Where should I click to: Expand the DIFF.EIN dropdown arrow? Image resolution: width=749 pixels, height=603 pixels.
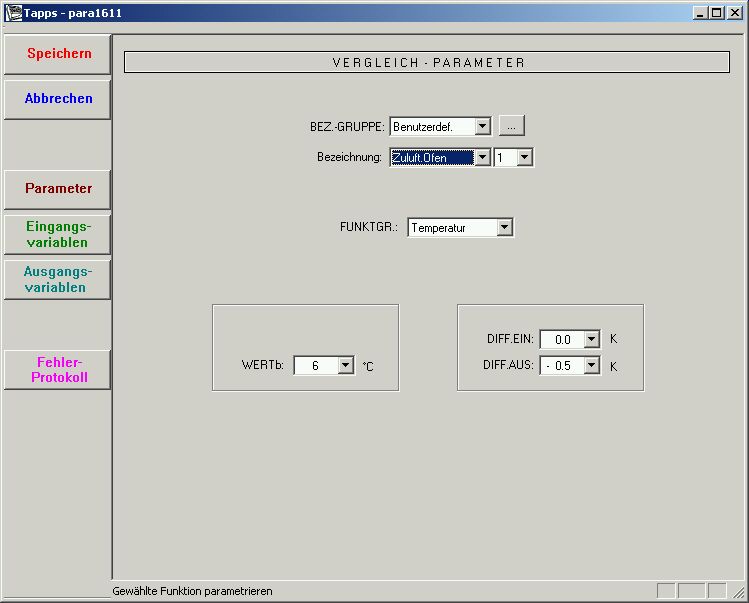[591, 340]
